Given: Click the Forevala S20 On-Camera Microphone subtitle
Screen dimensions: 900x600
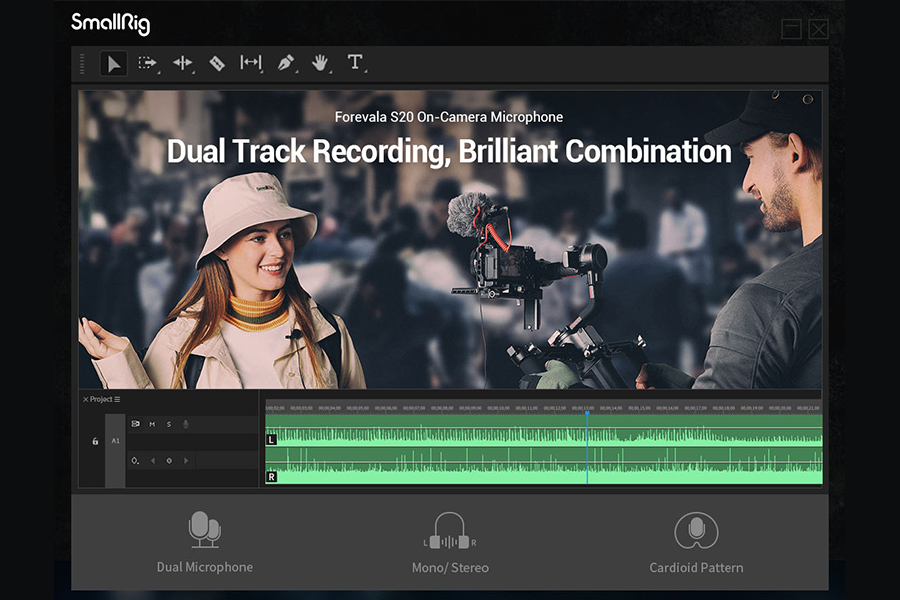Looking at the screenshot, I should click(x=449, y=117).
